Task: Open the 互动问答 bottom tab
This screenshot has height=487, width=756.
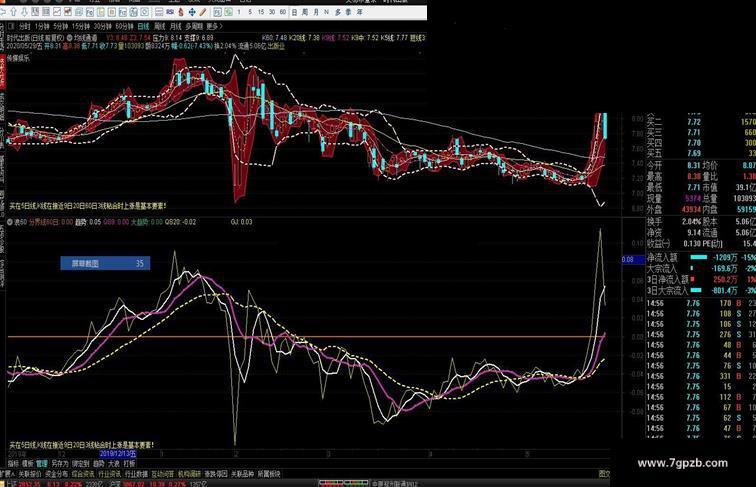Action: coord(162,474)
